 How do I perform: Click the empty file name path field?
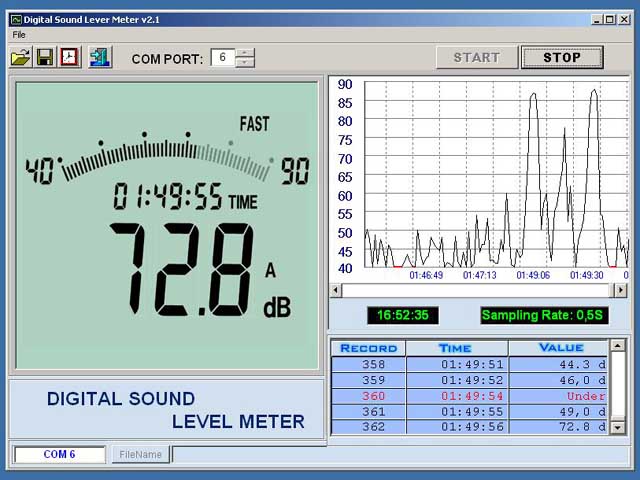click(400, 454)
